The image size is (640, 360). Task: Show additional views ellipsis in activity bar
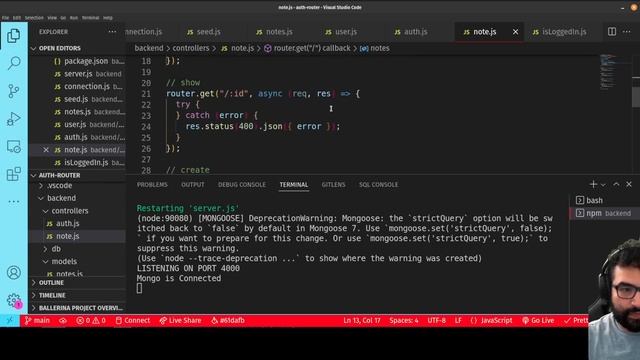point(13,201)
